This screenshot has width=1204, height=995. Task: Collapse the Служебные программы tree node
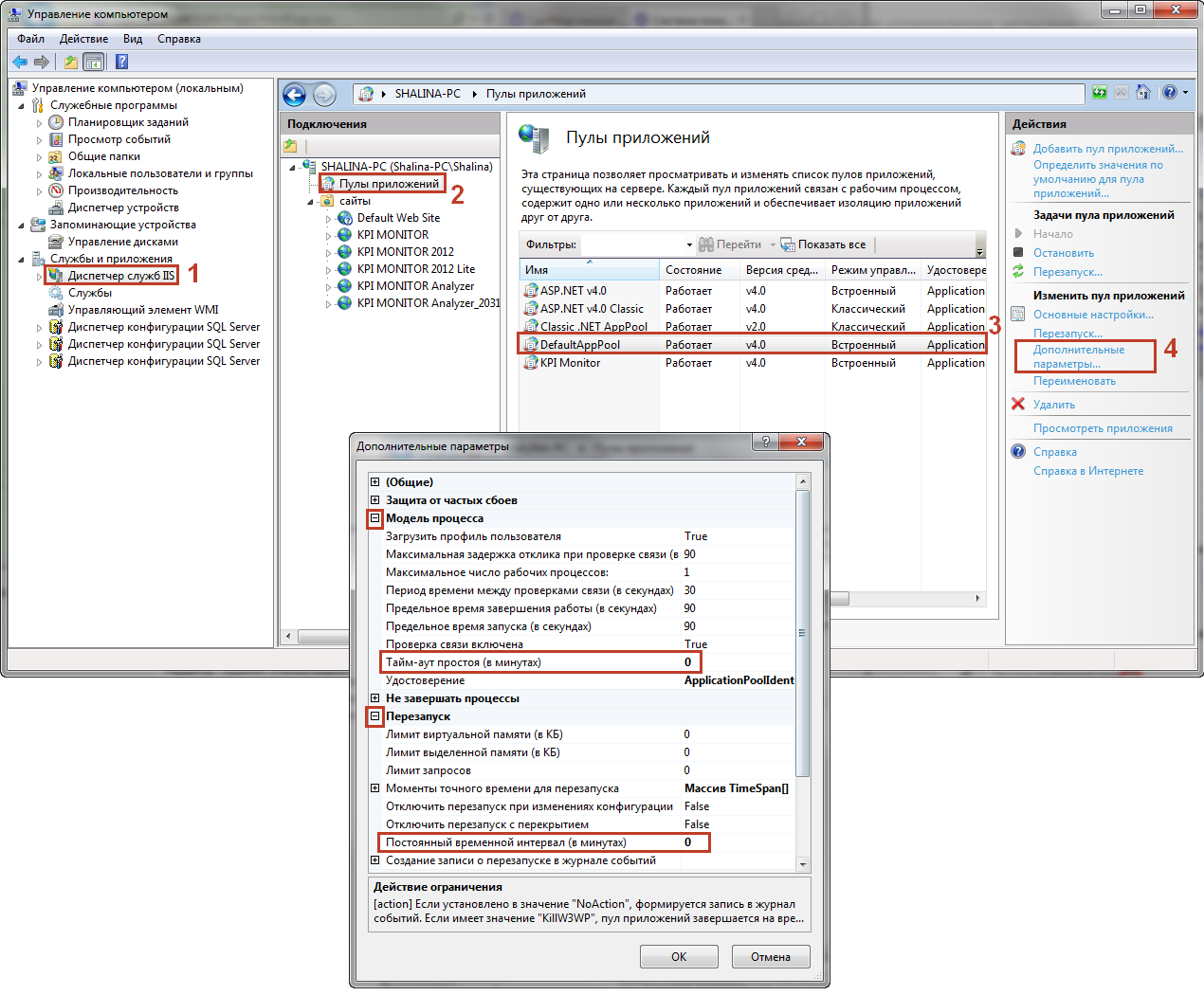(x=21, y=105)
